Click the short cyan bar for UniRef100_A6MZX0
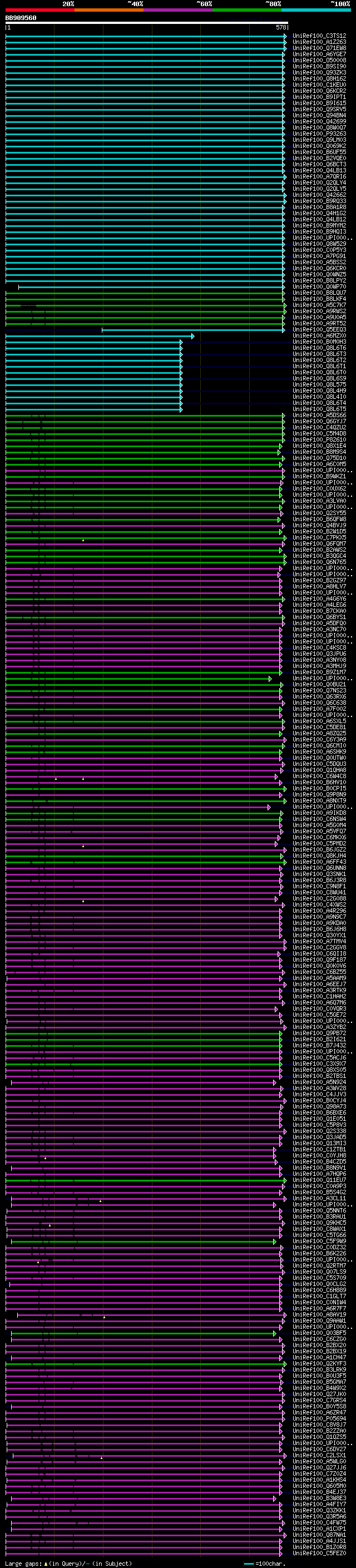 100,336
